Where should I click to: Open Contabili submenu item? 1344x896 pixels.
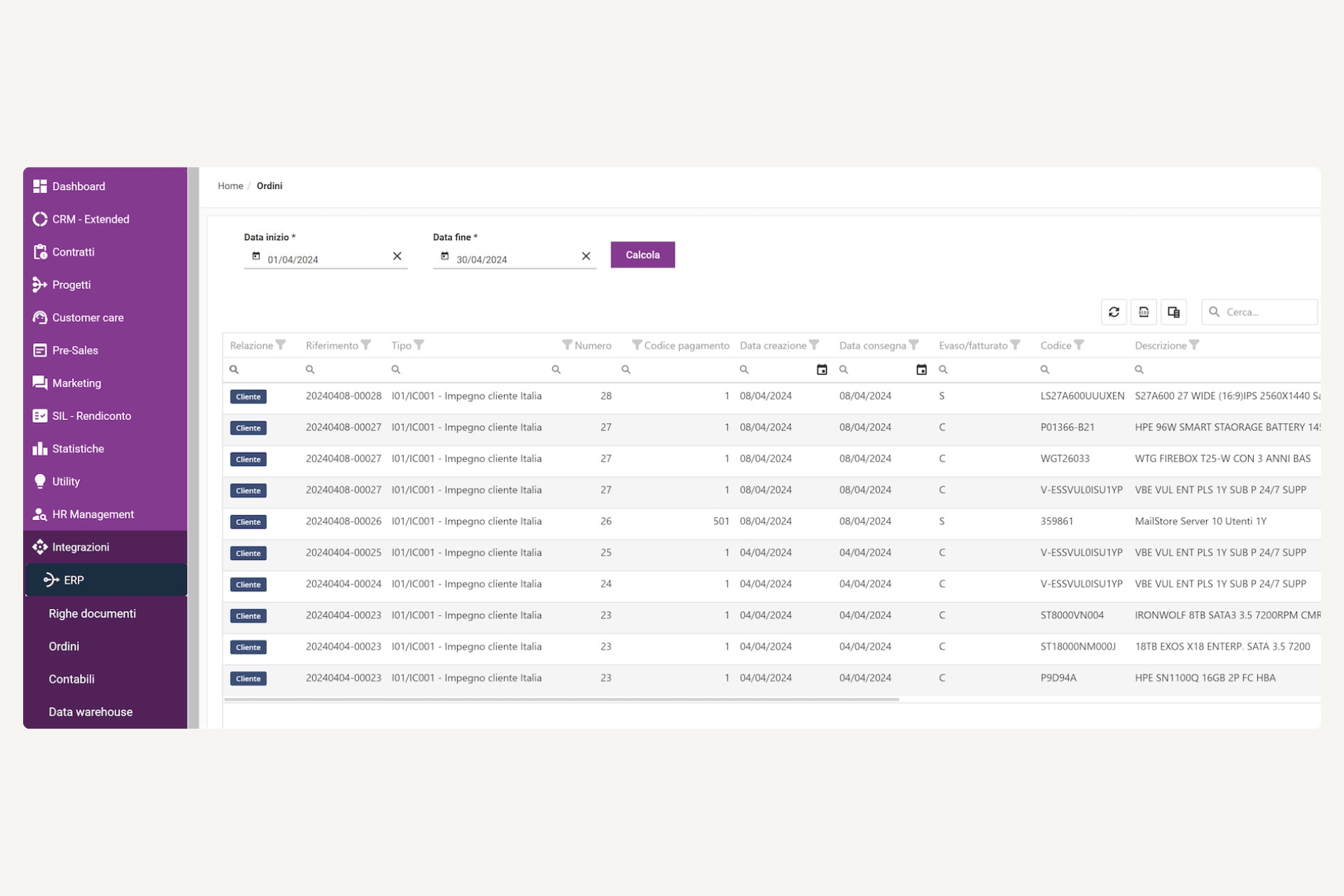[x=105, y=680]
